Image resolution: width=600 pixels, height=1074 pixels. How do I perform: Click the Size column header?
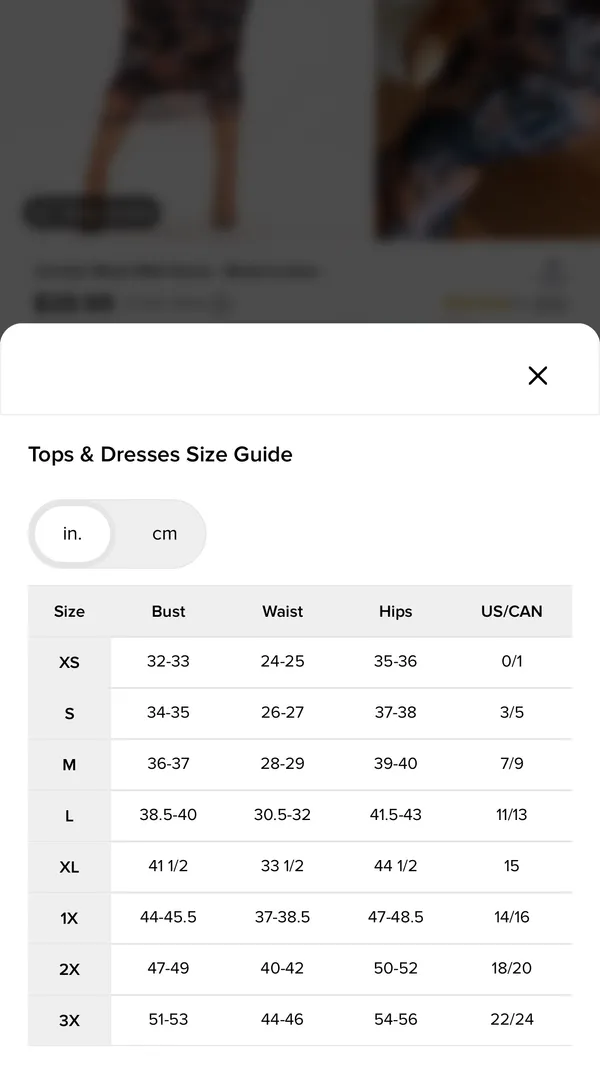tap(69, 612)
